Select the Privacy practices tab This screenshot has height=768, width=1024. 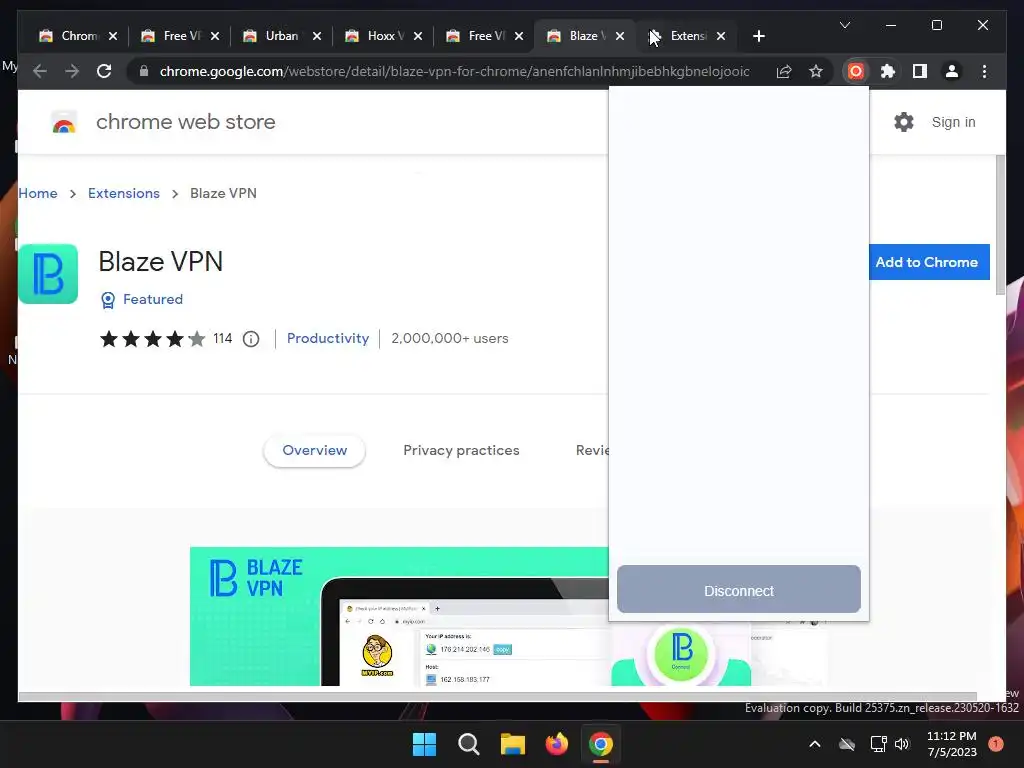[461, 451]
